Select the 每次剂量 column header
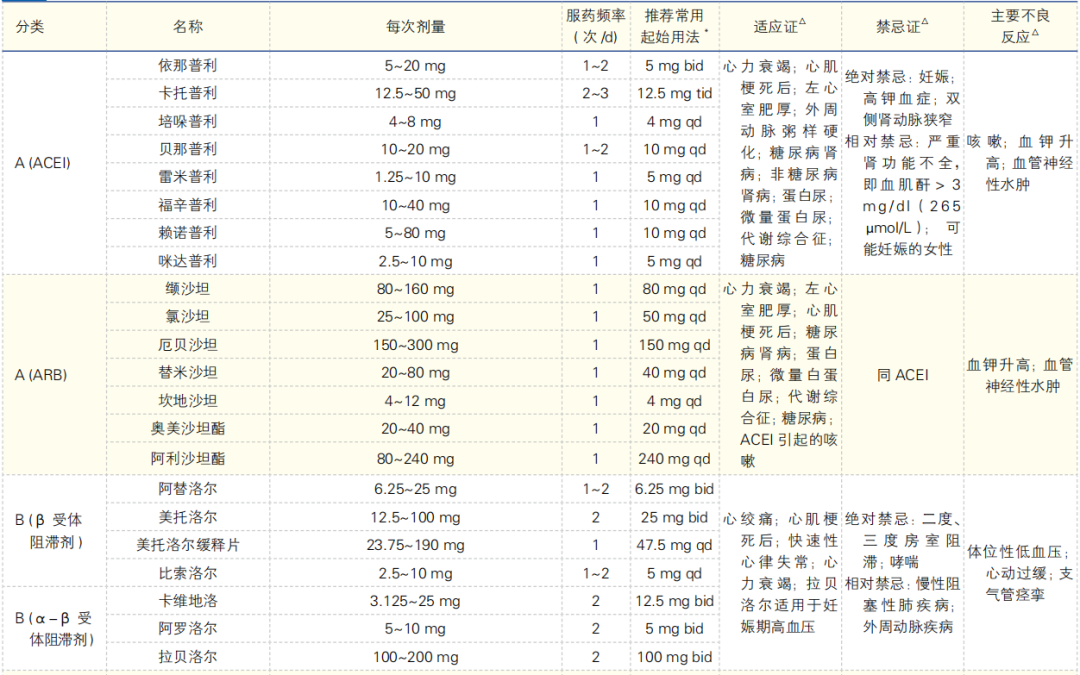 (x=415, y=27)
